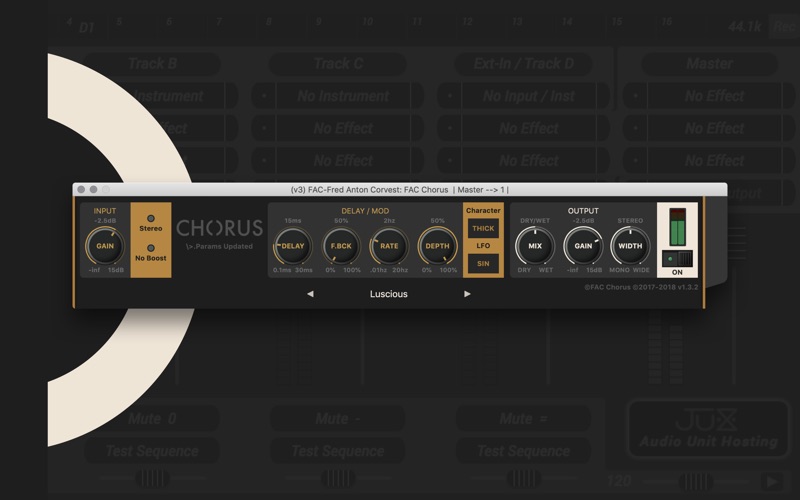This screenshot has height=500, width=800.
Task: Click the FAC Chorus window title bar
Action: [x=399, y=189]
